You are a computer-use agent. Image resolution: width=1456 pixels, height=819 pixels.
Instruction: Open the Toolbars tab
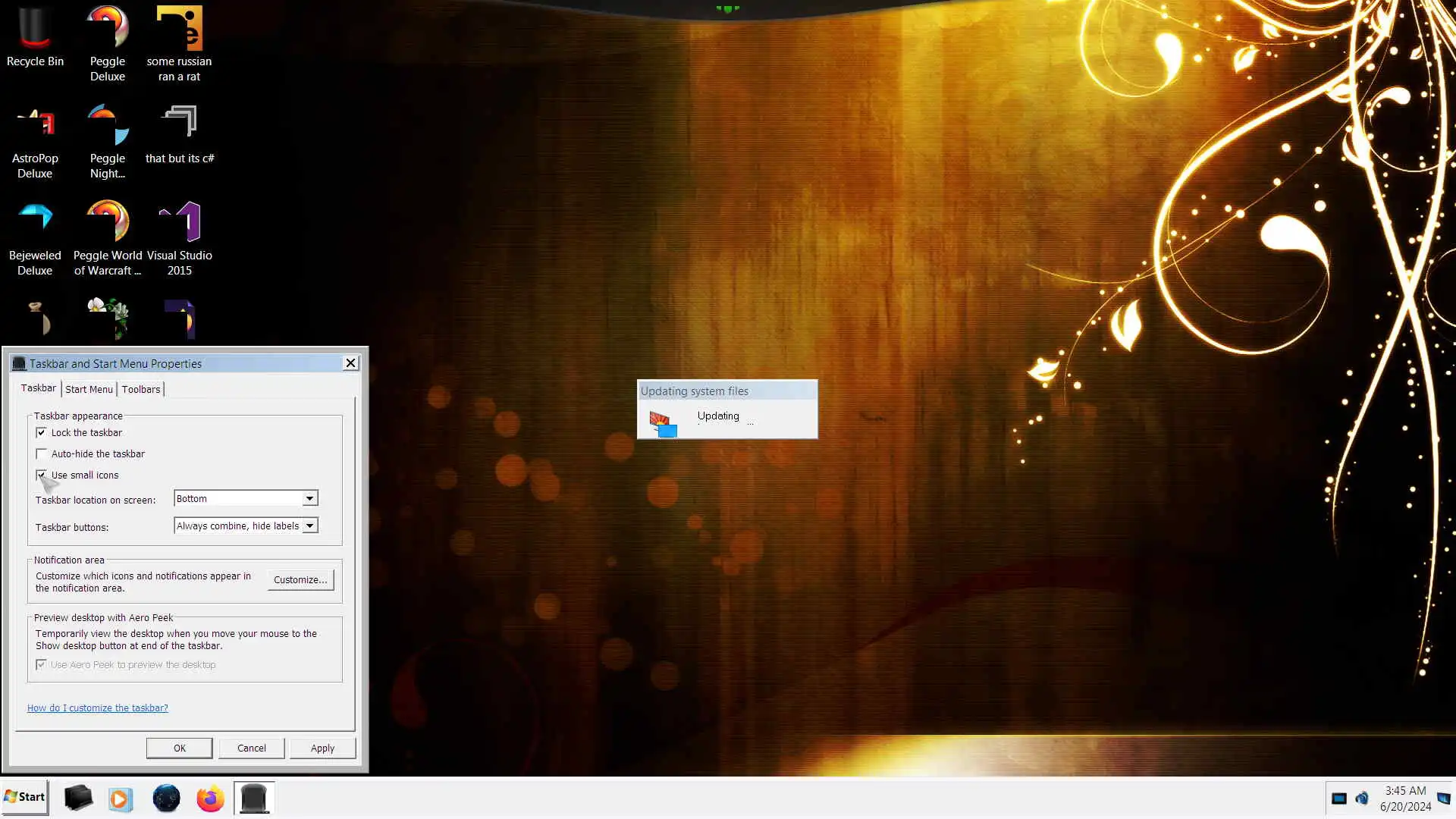click(141, 390)
